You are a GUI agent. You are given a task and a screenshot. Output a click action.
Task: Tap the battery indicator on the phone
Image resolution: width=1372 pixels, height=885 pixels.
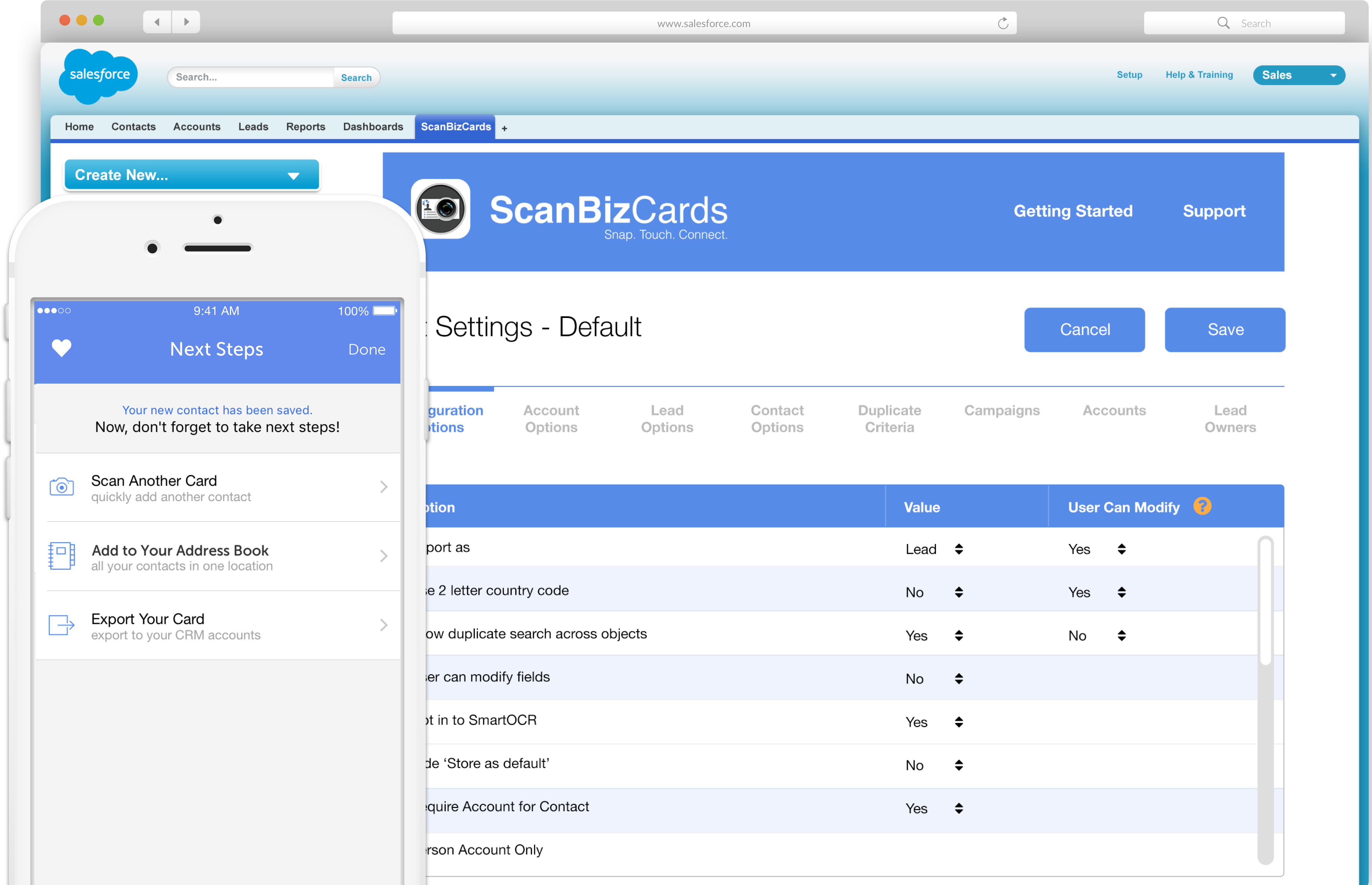click(384, 311)
